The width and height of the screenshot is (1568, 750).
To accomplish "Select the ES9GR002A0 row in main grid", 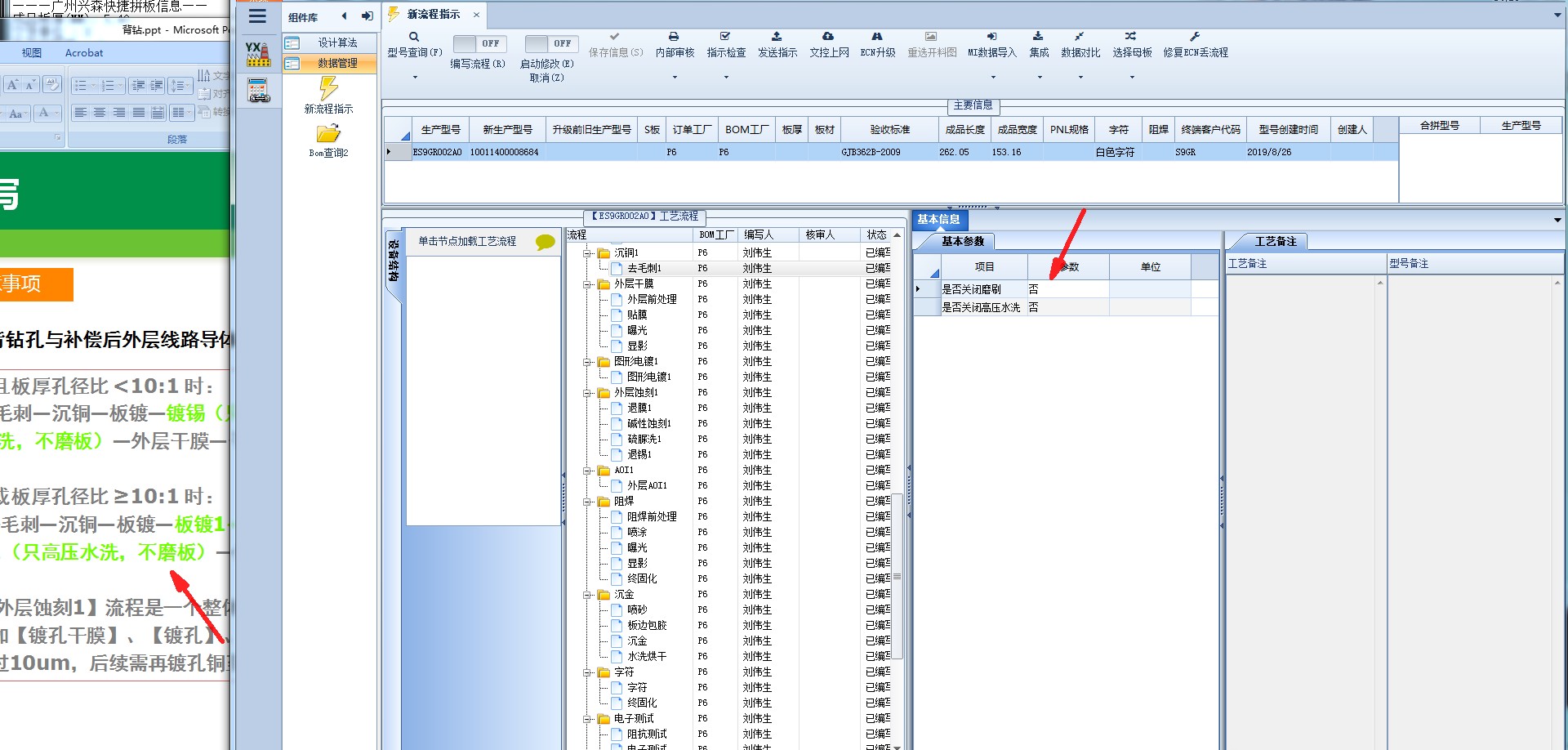I will [891, 152].
